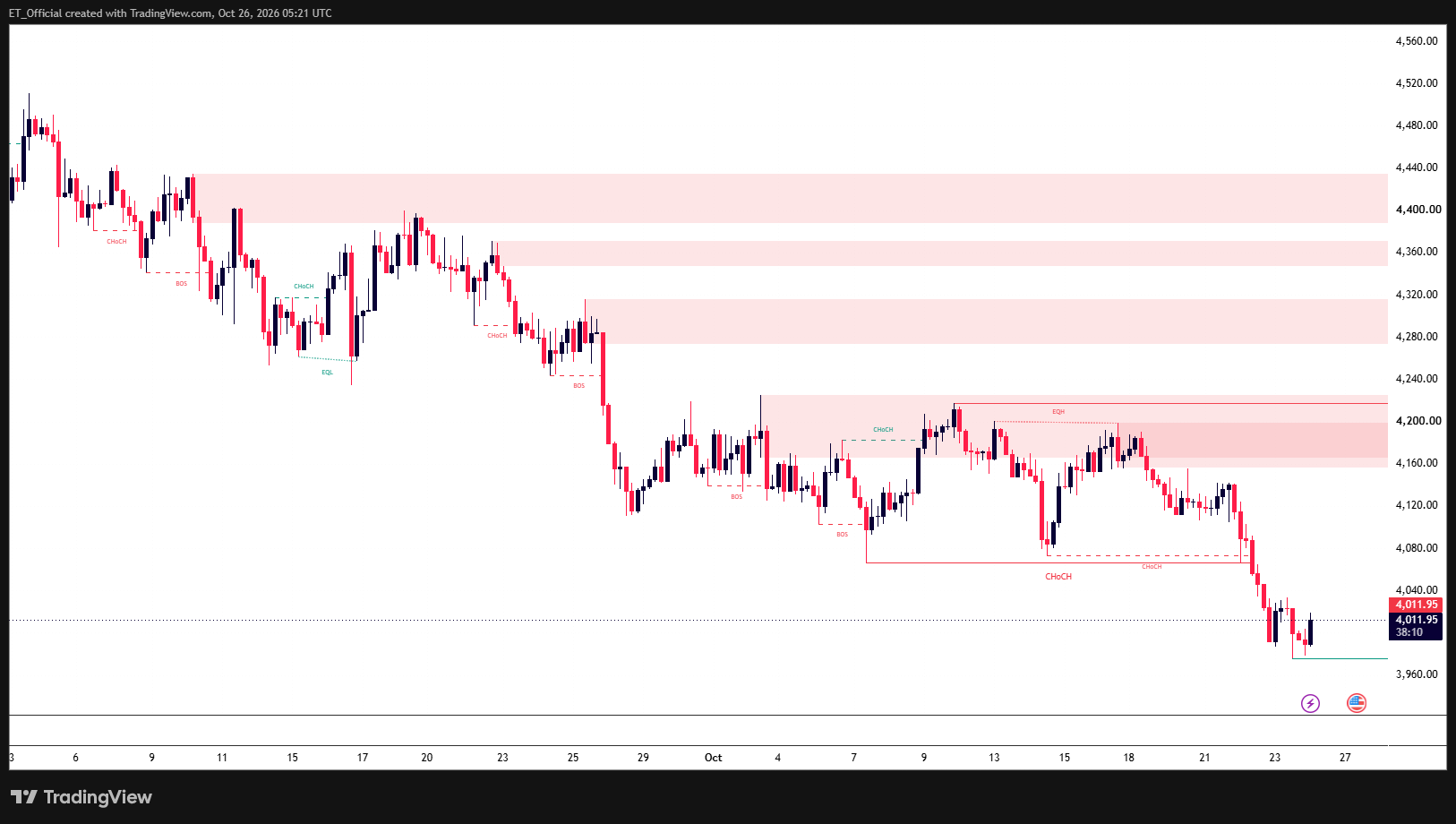Click the 3,960.00 price axis label
The height and width of the screenshot is (824, 1456).
(1417, 674)
